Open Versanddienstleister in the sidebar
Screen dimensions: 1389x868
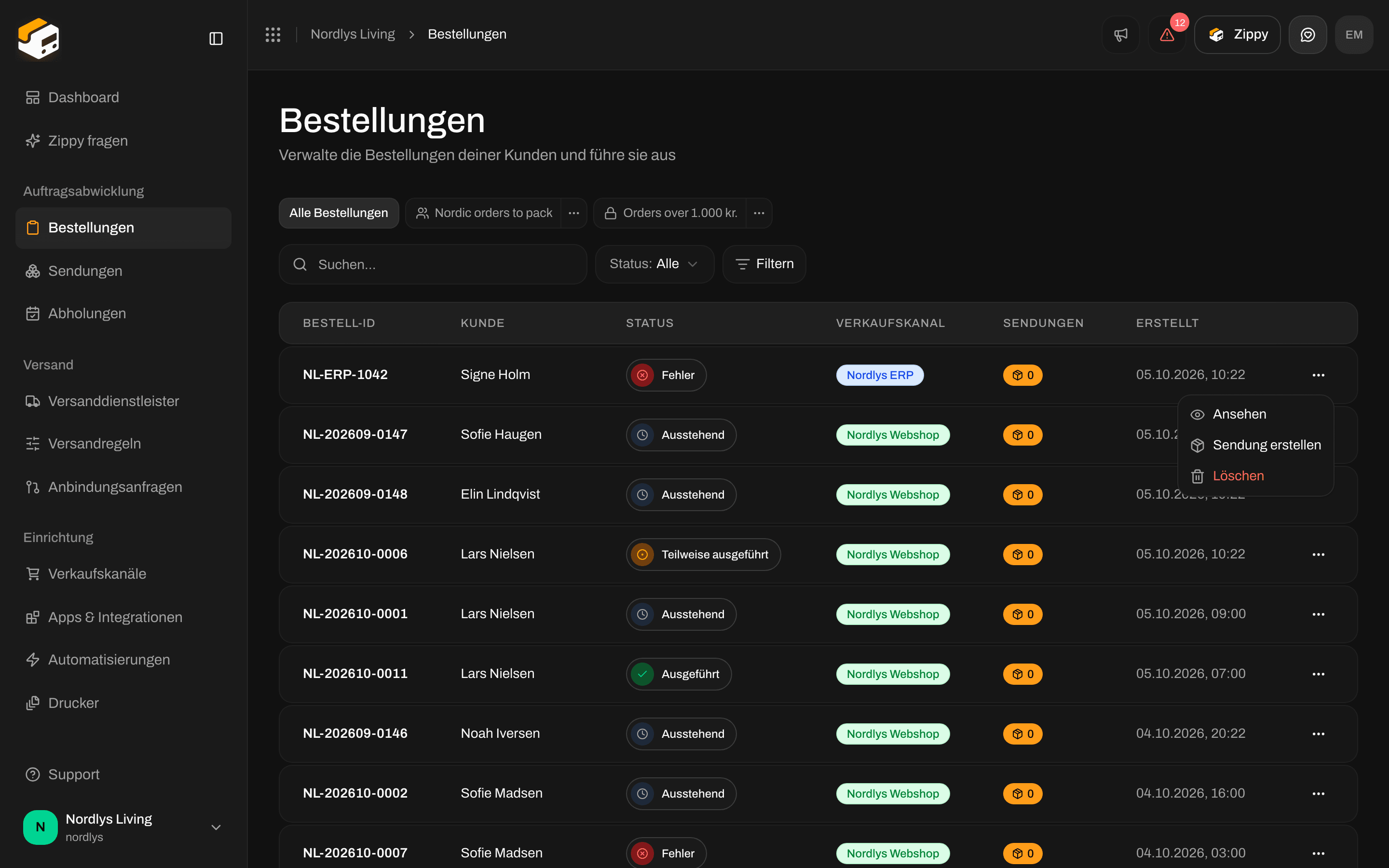tap(123, 401)
